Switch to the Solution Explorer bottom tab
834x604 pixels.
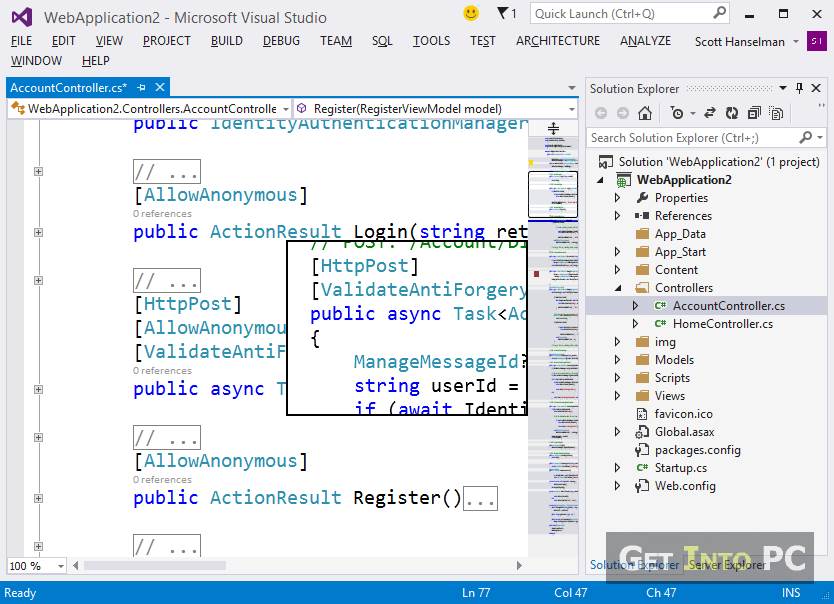[x=634, y=565]
